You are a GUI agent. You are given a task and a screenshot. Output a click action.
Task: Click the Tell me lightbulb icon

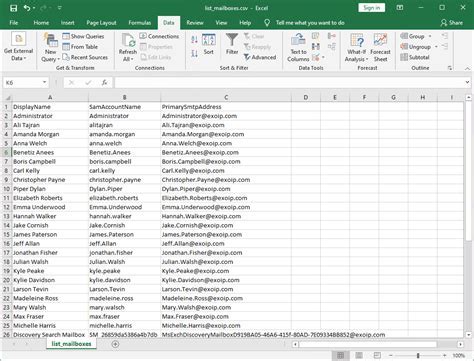pos(267,23)
